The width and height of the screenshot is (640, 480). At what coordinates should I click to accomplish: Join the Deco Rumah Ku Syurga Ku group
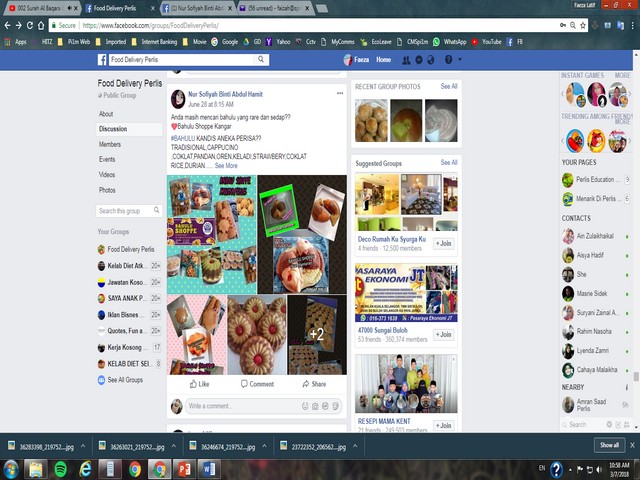tap(443, 243)
